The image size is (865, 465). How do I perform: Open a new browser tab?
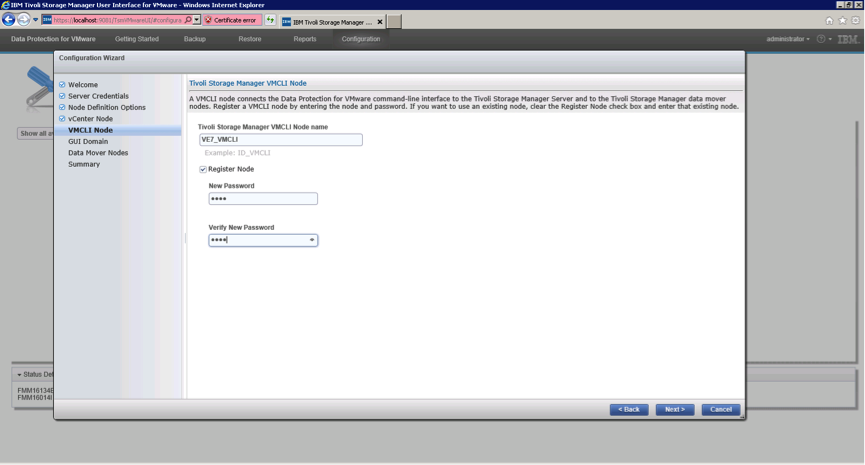point(394,22)
